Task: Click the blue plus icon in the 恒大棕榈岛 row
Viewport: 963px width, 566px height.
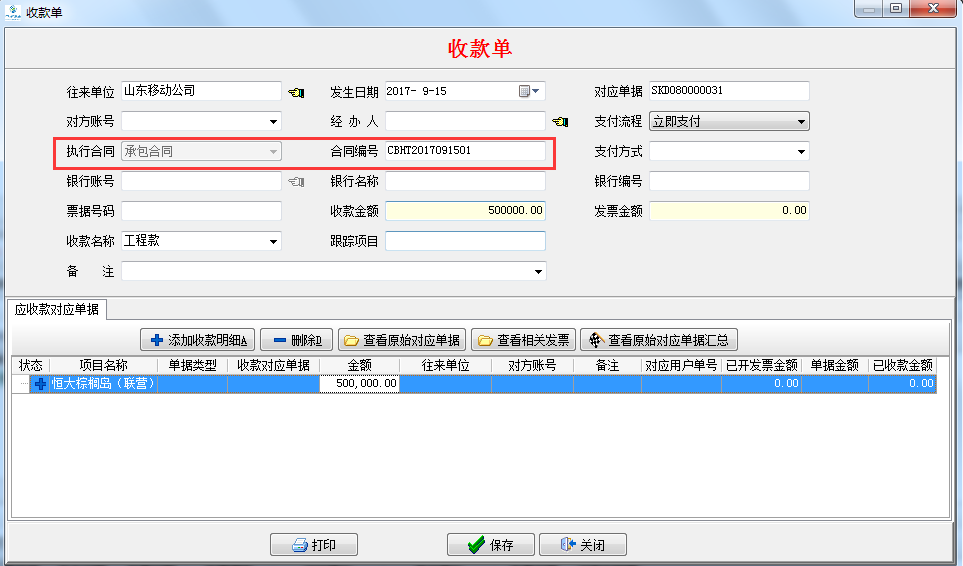Action: point(40,383)
